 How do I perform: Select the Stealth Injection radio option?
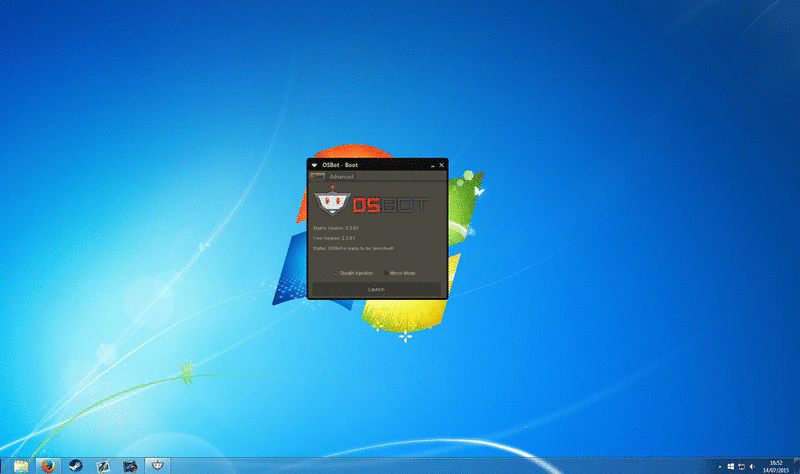(354, 273)
